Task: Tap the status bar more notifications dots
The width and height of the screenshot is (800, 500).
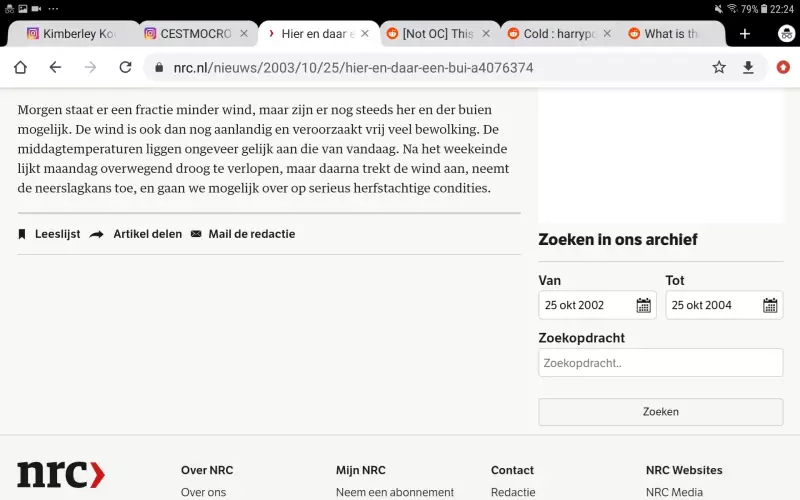Action: tap(53, 9)
